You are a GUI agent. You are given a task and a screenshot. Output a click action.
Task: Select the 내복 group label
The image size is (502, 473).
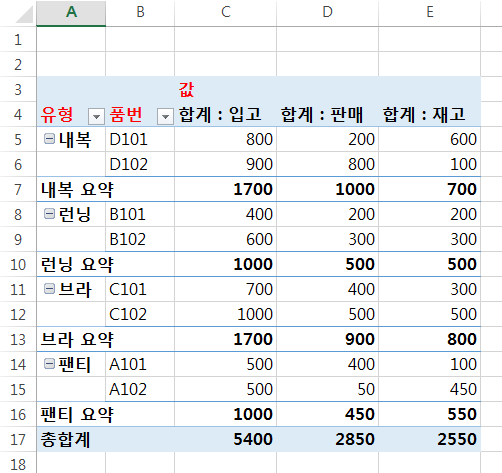click(75, 139)
